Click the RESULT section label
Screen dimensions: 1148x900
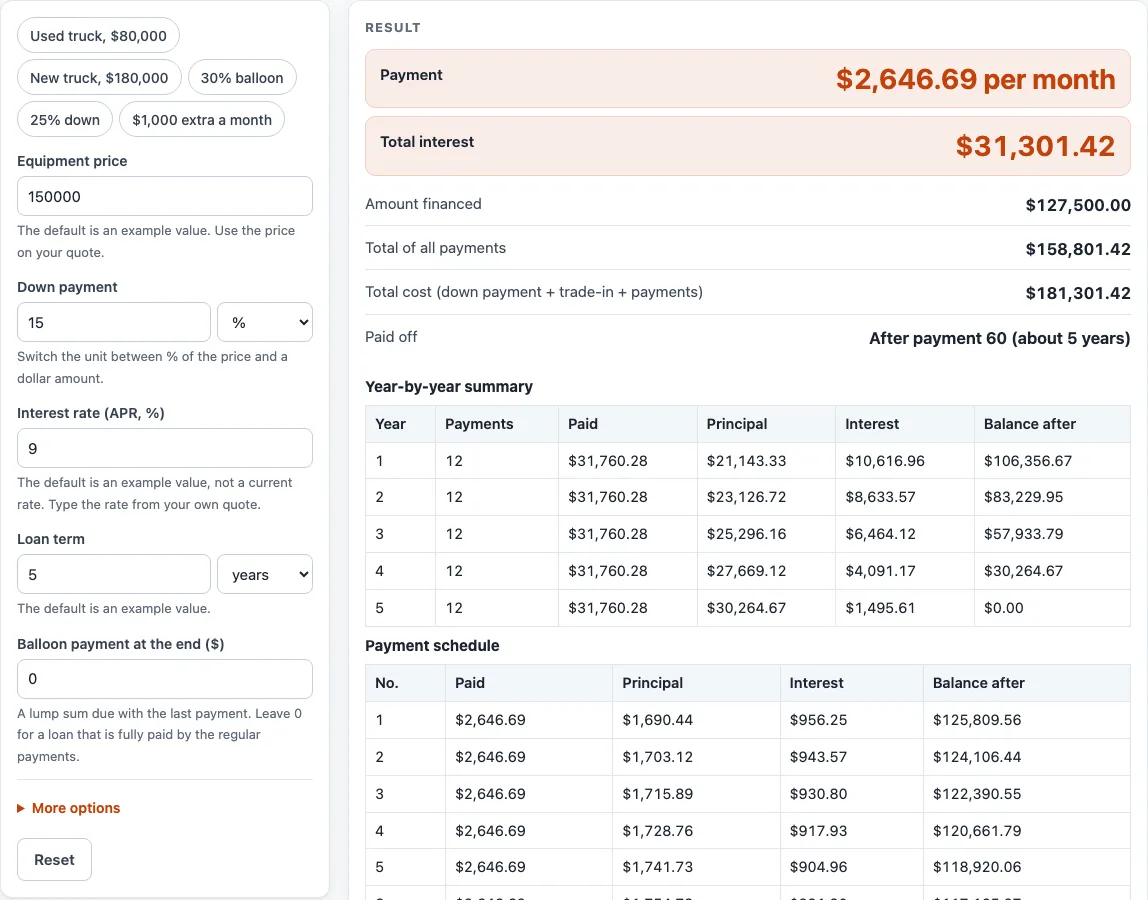393,28
